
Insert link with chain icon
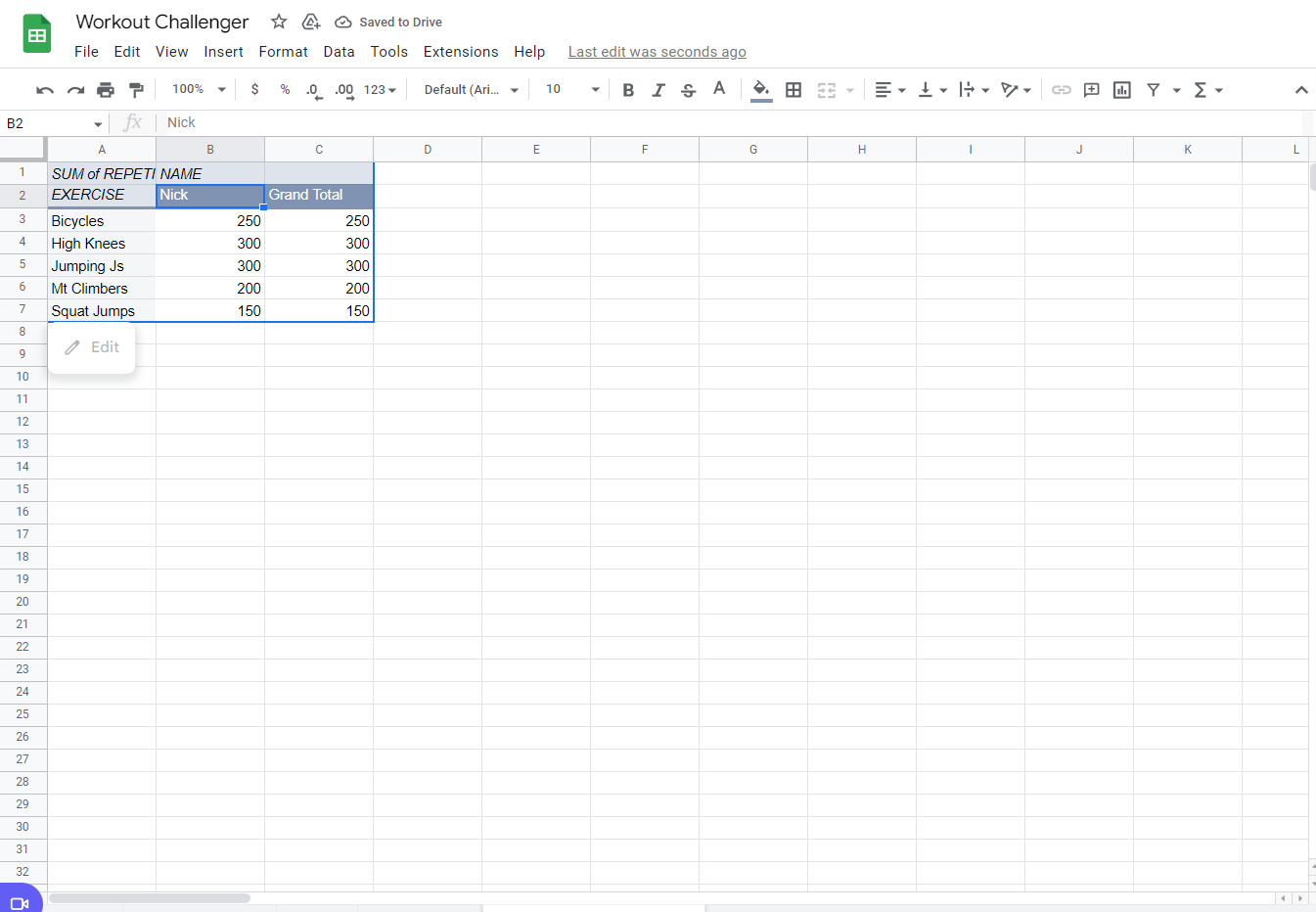1062,90
